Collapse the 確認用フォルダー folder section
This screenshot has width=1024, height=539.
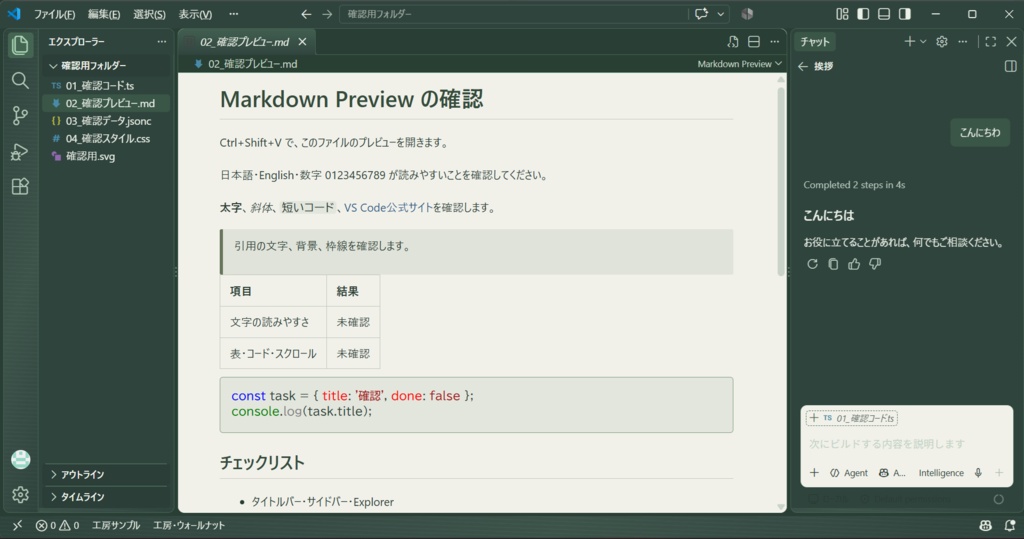pyautogui.click(x=107, y=65)
